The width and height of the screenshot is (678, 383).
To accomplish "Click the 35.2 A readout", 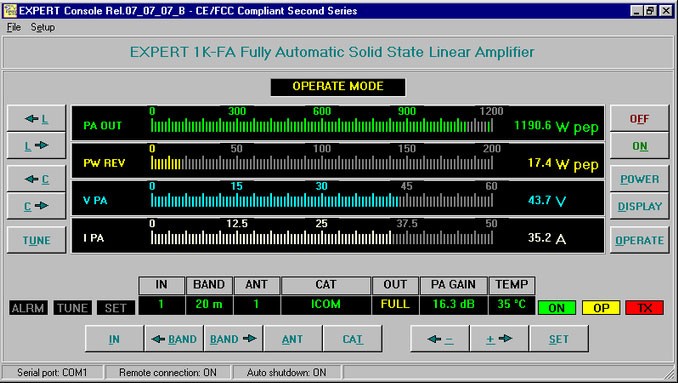I will (x=547, y=238).
